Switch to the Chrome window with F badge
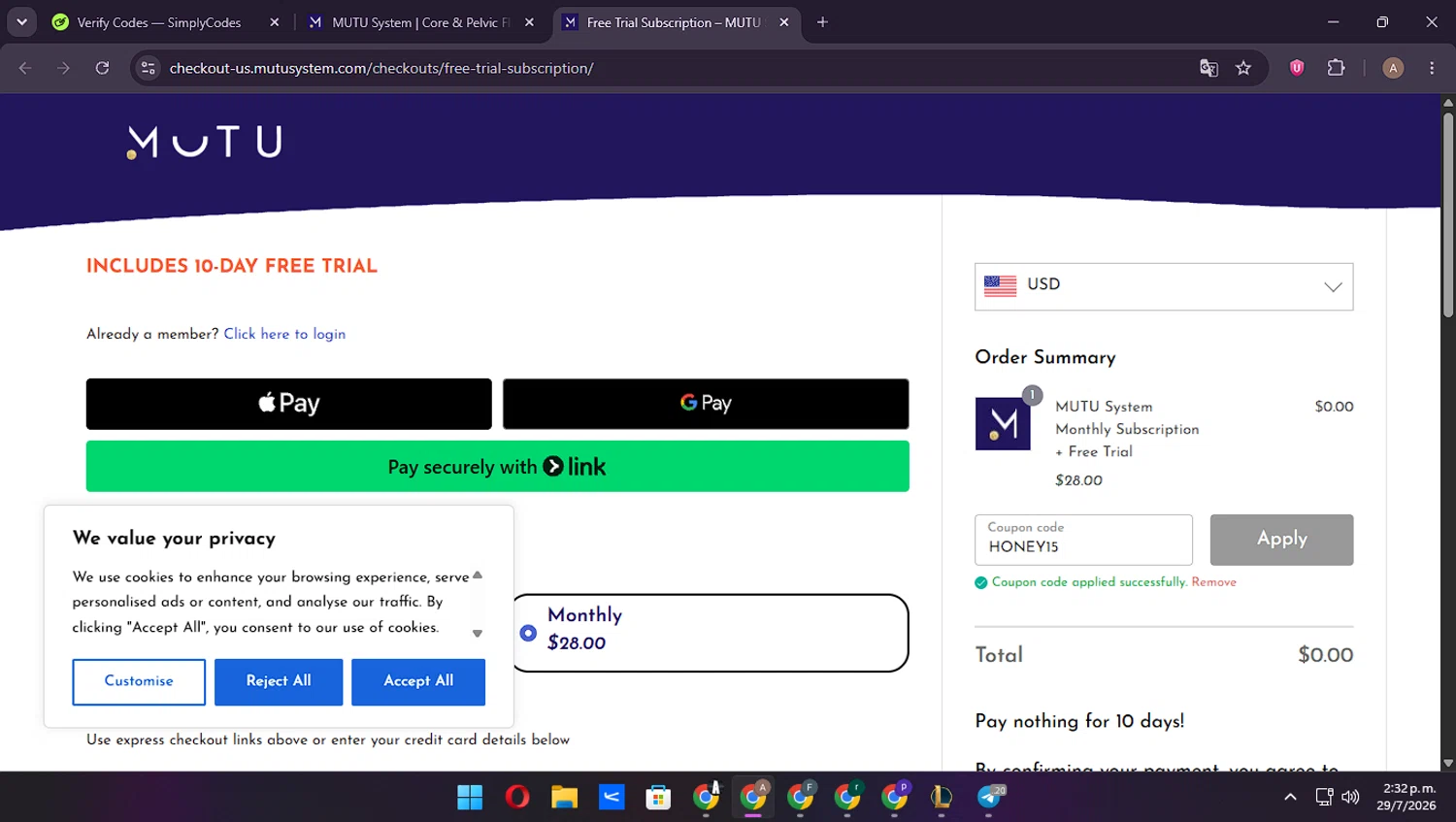This screenshot has width=1456, height=822. 801,797
